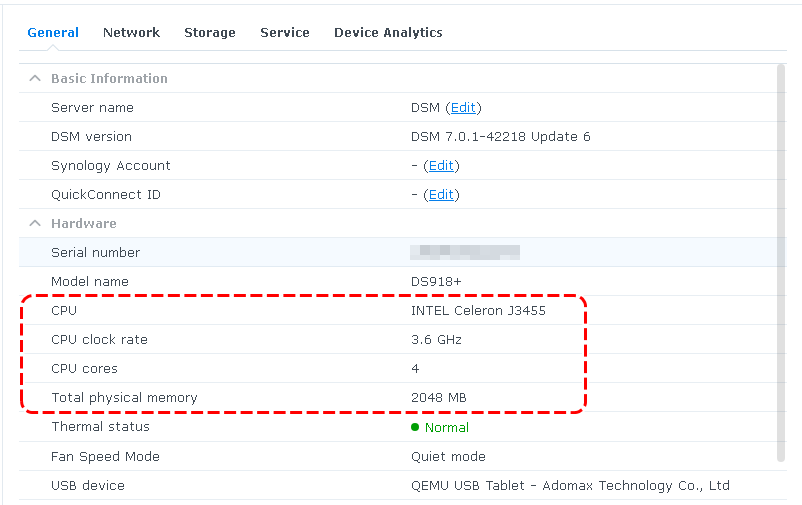Screen dimensions: 802x505
Task: Select the QEMU USB Tablet device entry
Action: [x=570, y=485]
